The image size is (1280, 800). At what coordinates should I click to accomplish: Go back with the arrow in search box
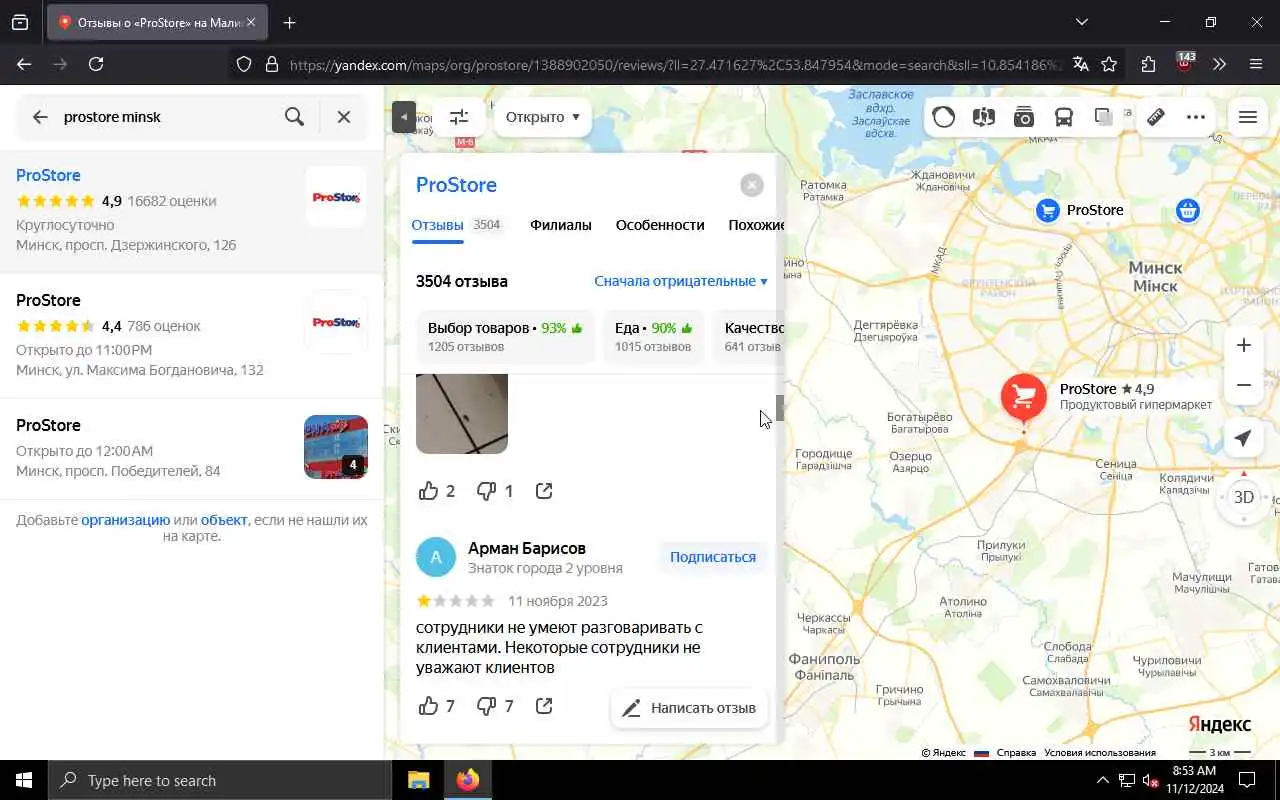pyautogui.click(x=40, y=117)
